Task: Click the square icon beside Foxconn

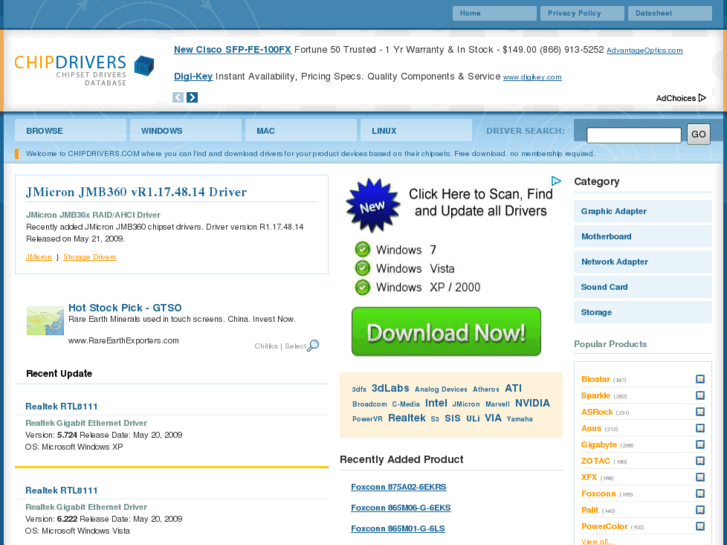Action: [700, 494]
